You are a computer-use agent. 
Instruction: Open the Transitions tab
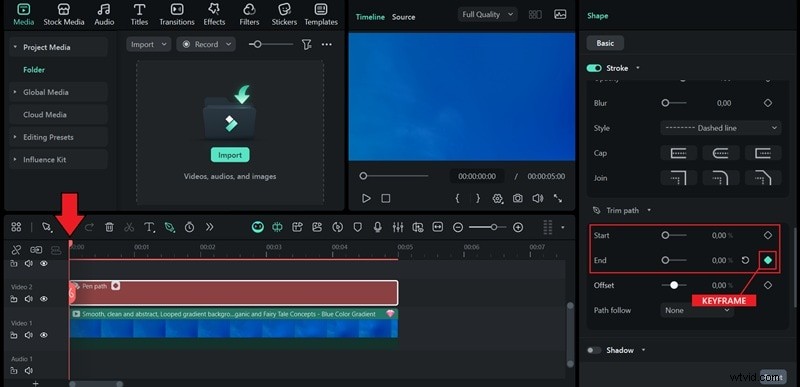(177, 15)
